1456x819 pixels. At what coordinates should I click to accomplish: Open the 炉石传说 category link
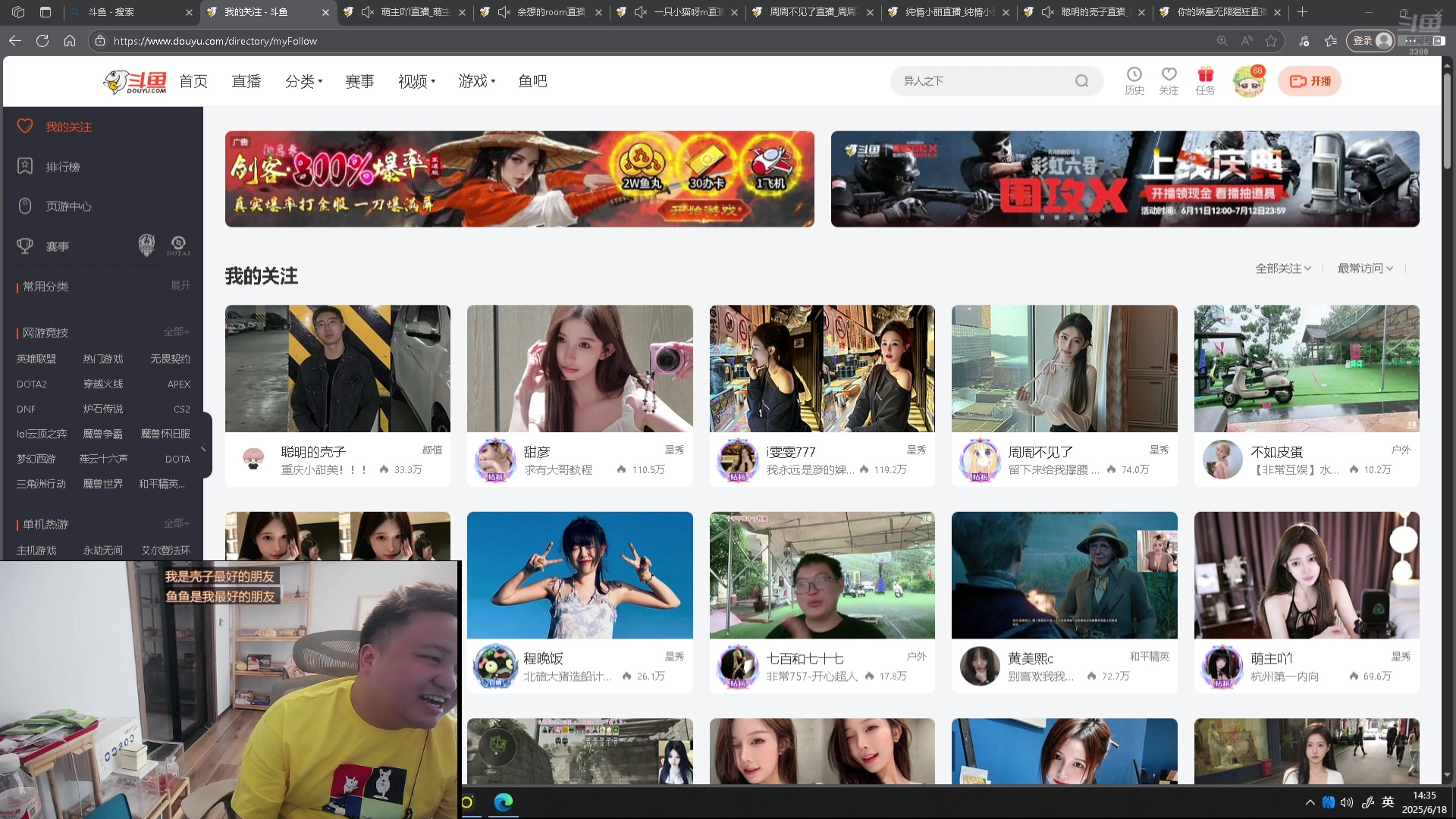[x=103, y=409]
